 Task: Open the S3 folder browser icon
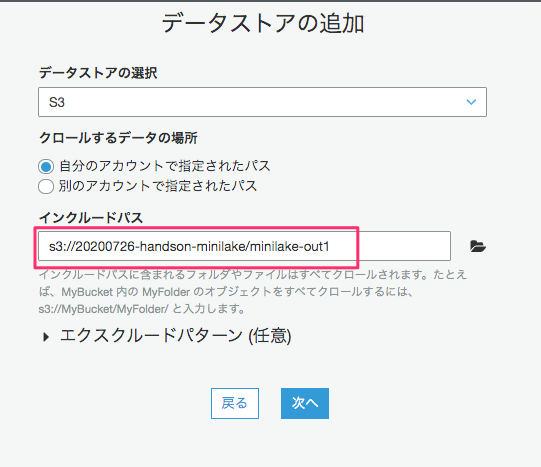click(x=478, y=246)
